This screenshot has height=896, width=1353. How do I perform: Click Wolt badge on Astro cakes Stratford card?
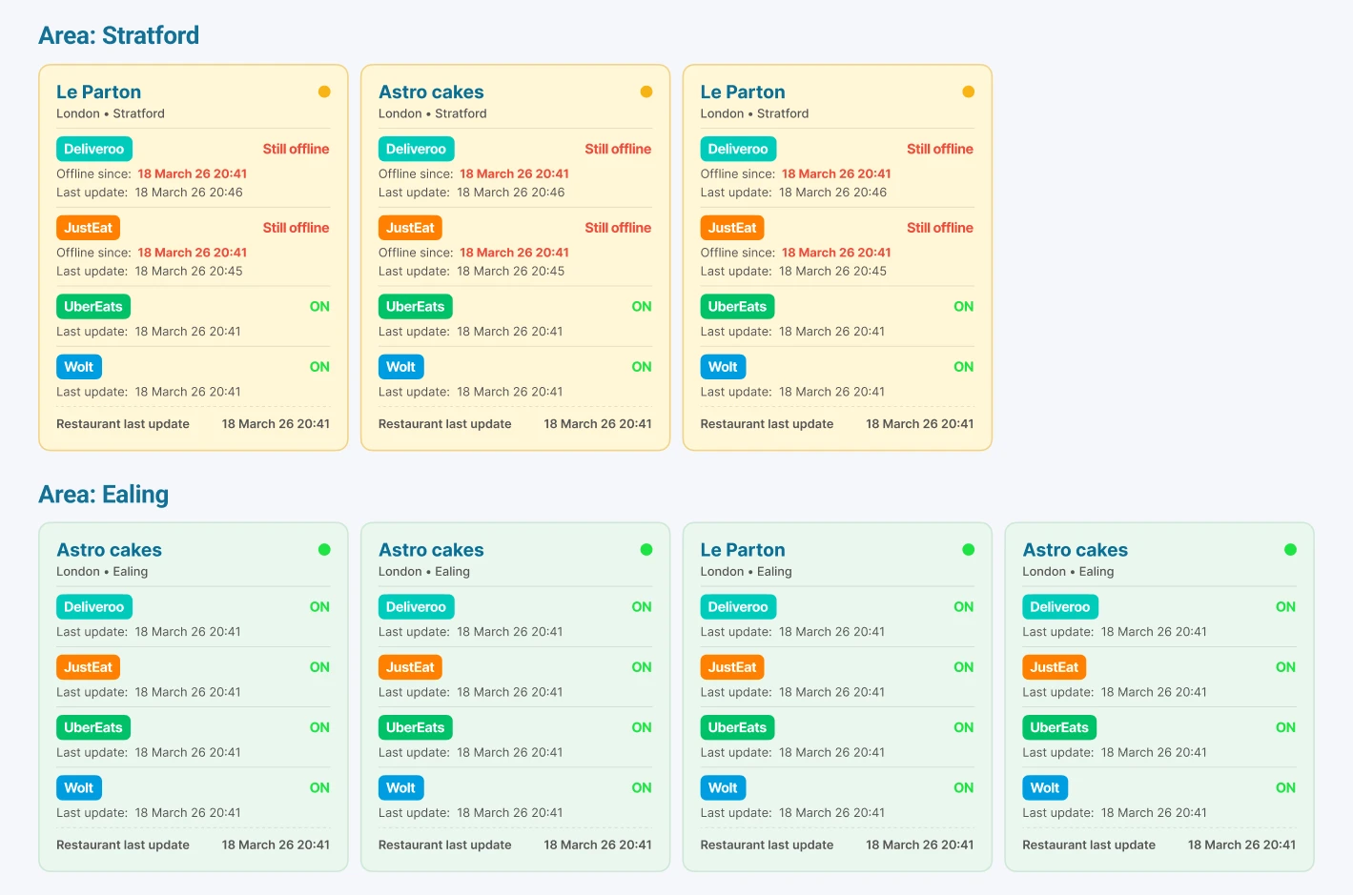pos(400,367)
